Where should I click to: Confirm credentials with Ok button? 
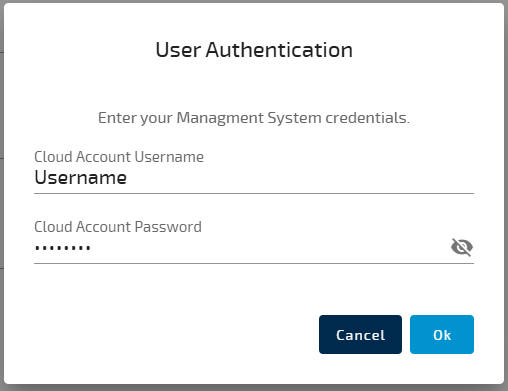(x=442, y=334)
